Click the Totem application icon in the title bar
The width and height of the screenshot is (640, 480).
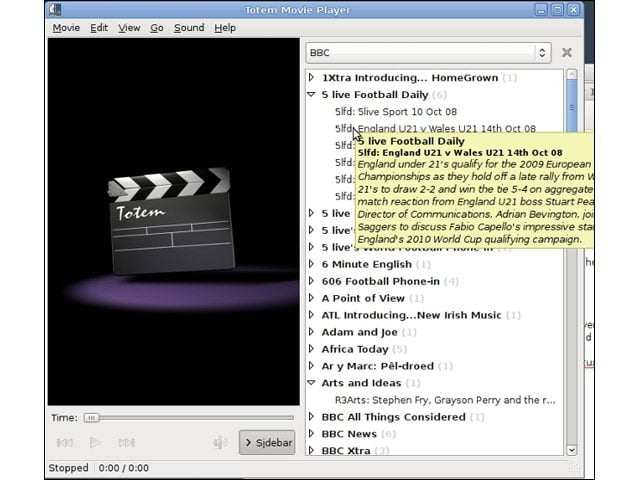[55, 10]
